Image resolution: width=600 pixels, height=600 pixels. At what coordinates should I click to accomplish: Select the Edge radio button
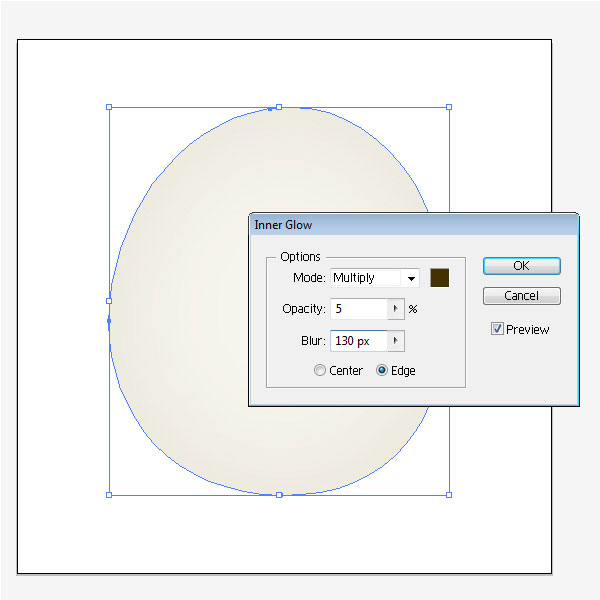382,370
